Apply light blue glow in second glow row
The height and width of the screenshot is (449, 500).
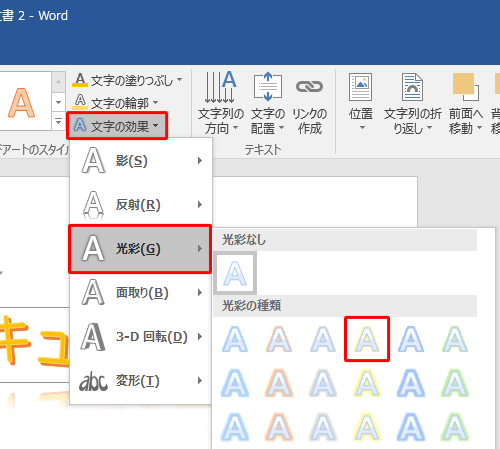pos(235,383)
